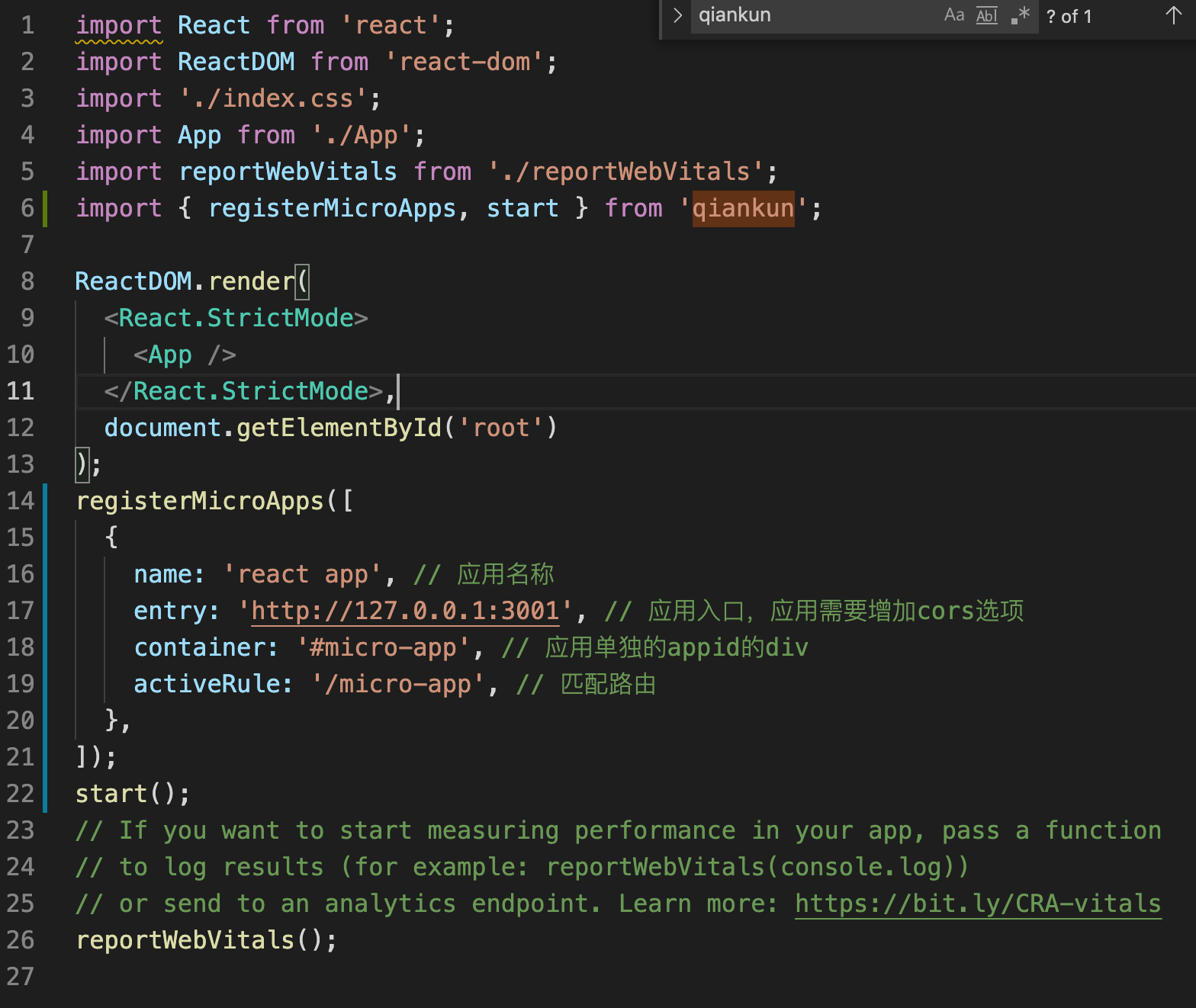Screen dimensions: 1196x1008
Task: Click the '<App />' element on line 10
Action: pos(185,355)
